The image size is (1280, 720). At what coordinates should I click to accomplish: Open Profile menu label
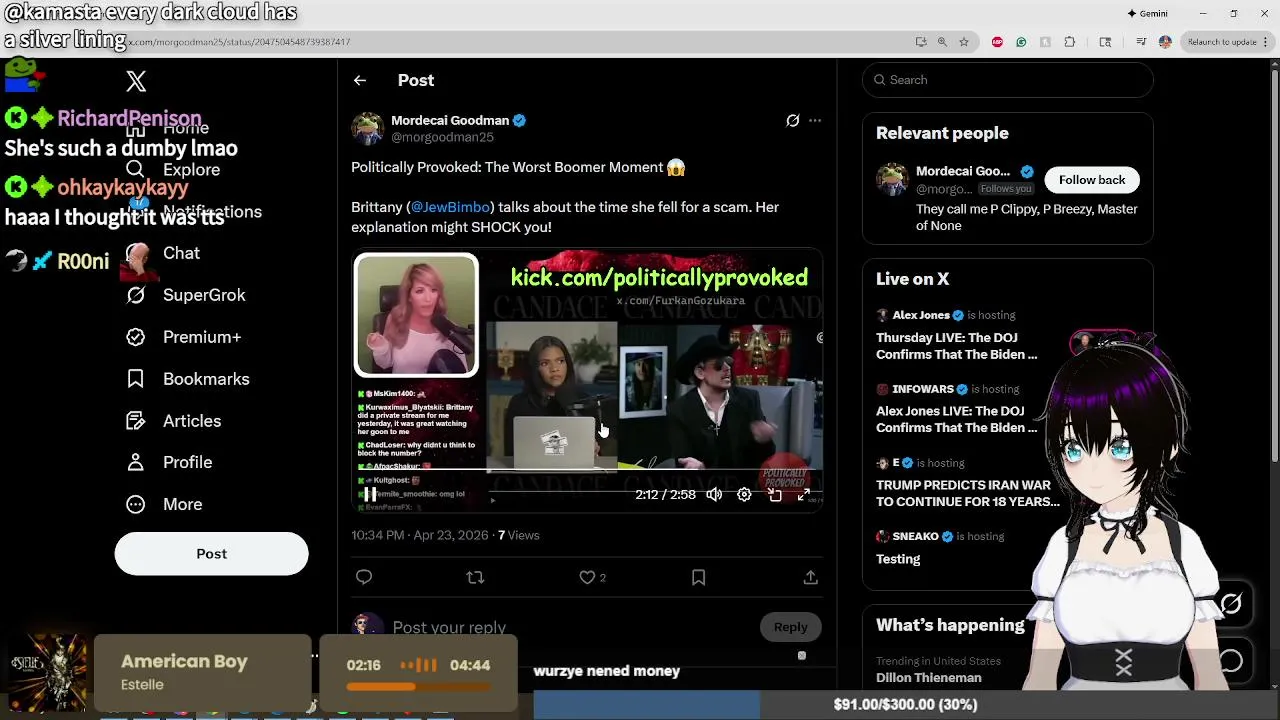pos(188,462)
